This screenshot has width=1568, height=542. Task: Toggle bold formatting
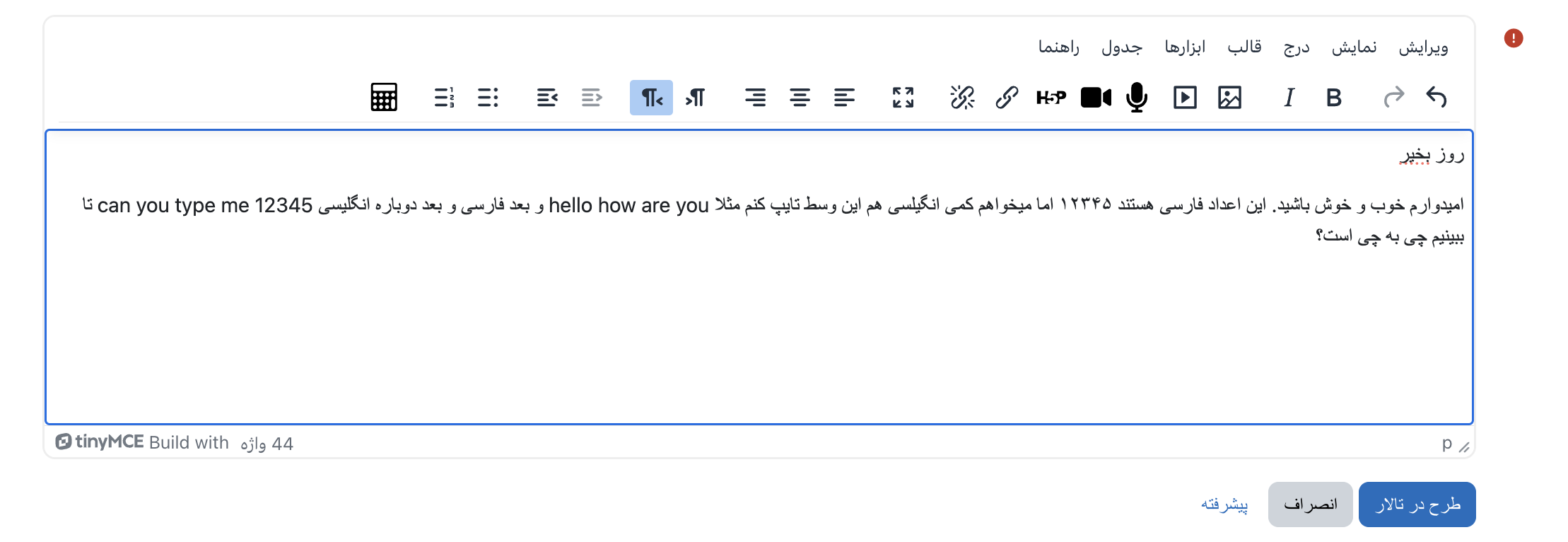click(x=1333, y=97)
